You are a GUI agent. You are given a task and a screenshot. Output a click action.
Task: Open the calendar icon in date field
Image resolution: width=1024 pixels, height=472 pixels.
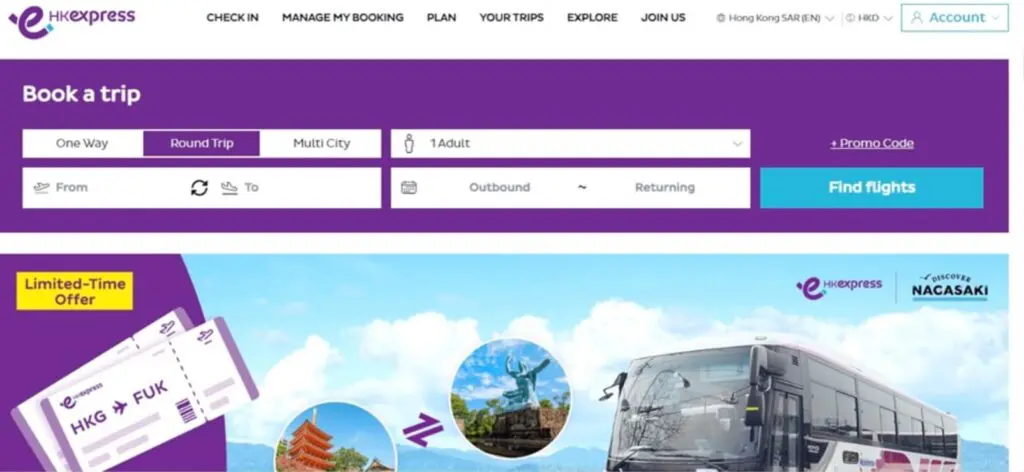coord(409,188)
